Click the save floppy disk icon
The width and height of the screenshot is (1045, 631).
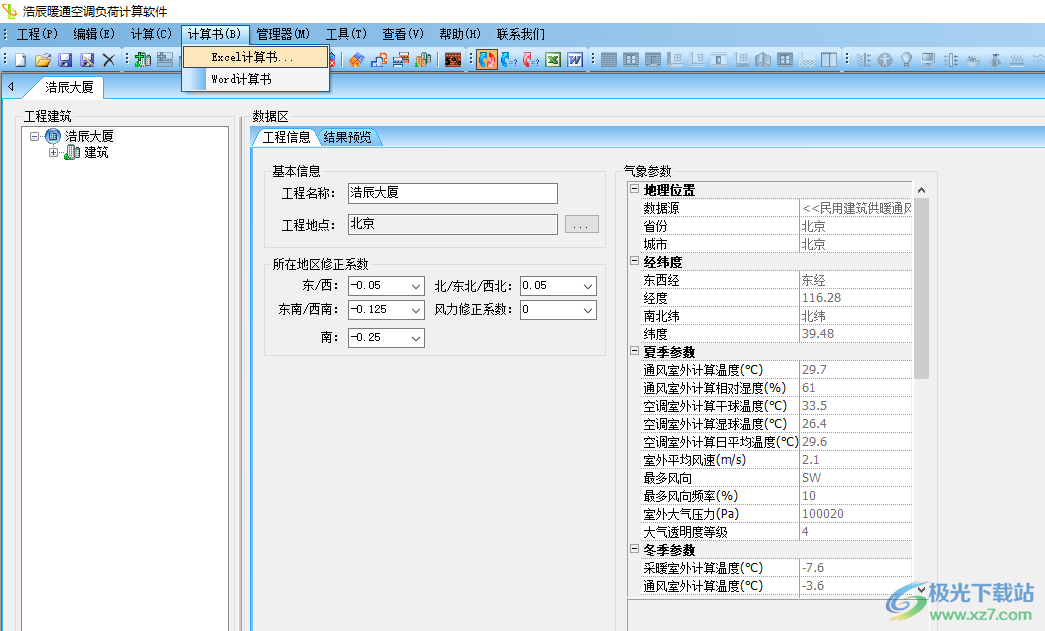[x=65, y=60]
